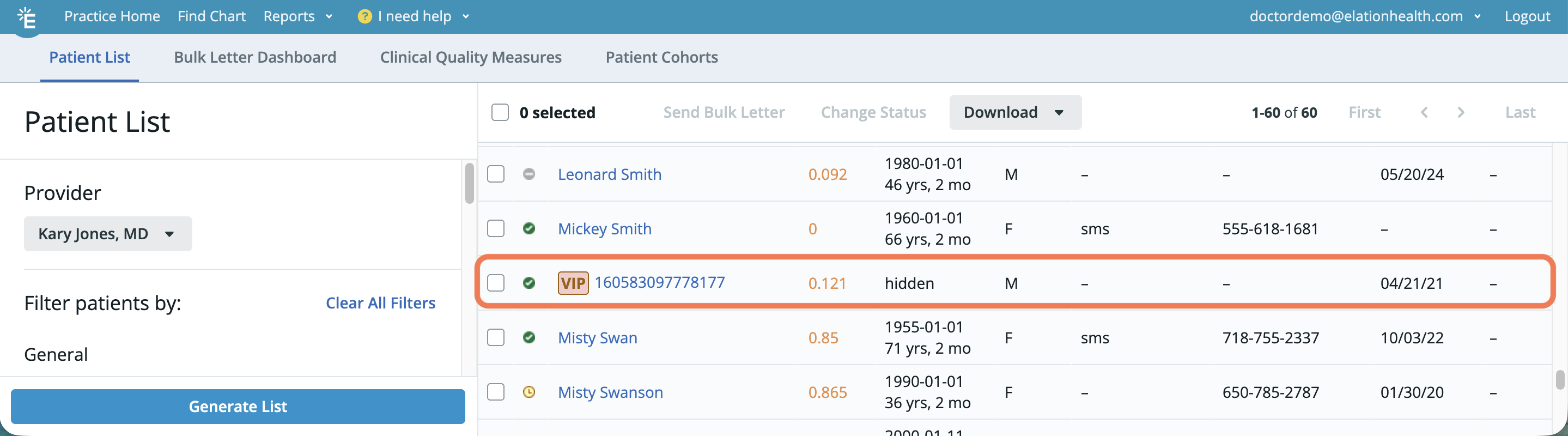Click phone number 555-618-1681
Viewport: 1568px width, 436px height.
click(x=1270, y=228)
